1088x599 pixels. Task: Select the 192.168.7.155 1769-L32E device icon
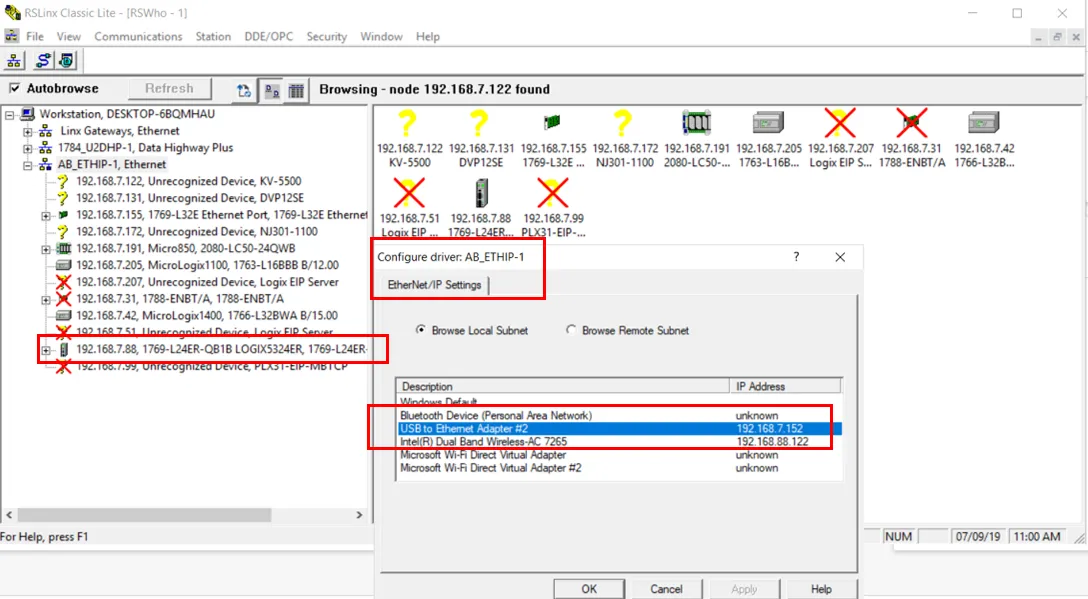(x=552, y=123)
